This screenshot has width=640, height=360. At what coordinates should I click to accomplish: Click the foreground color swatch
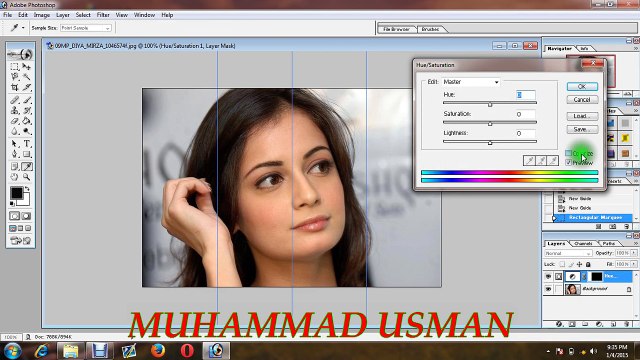pyautogui.click(x=16, y=193)
